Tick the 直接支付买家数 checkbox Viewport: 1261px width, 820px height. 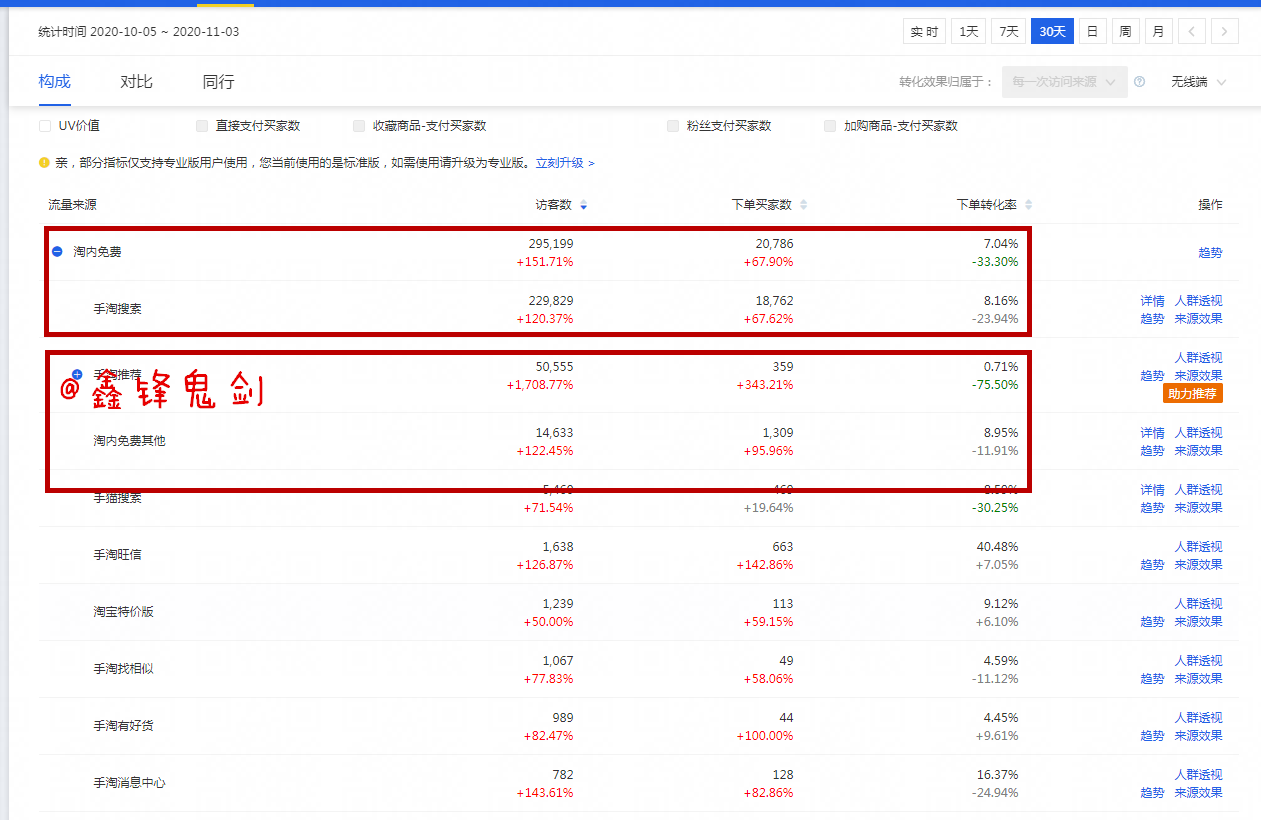(x=202, y=126)
